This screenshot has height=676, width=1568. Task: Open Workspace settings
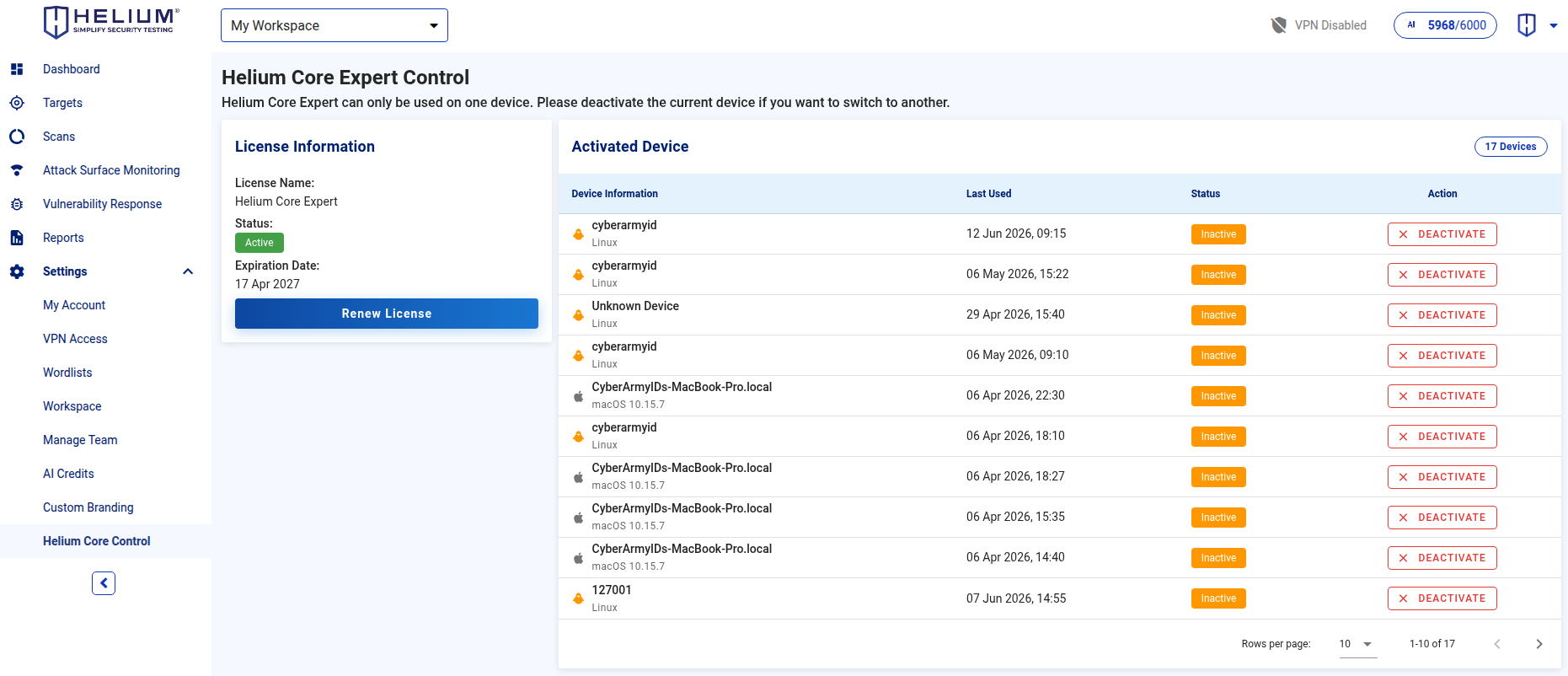72,406
